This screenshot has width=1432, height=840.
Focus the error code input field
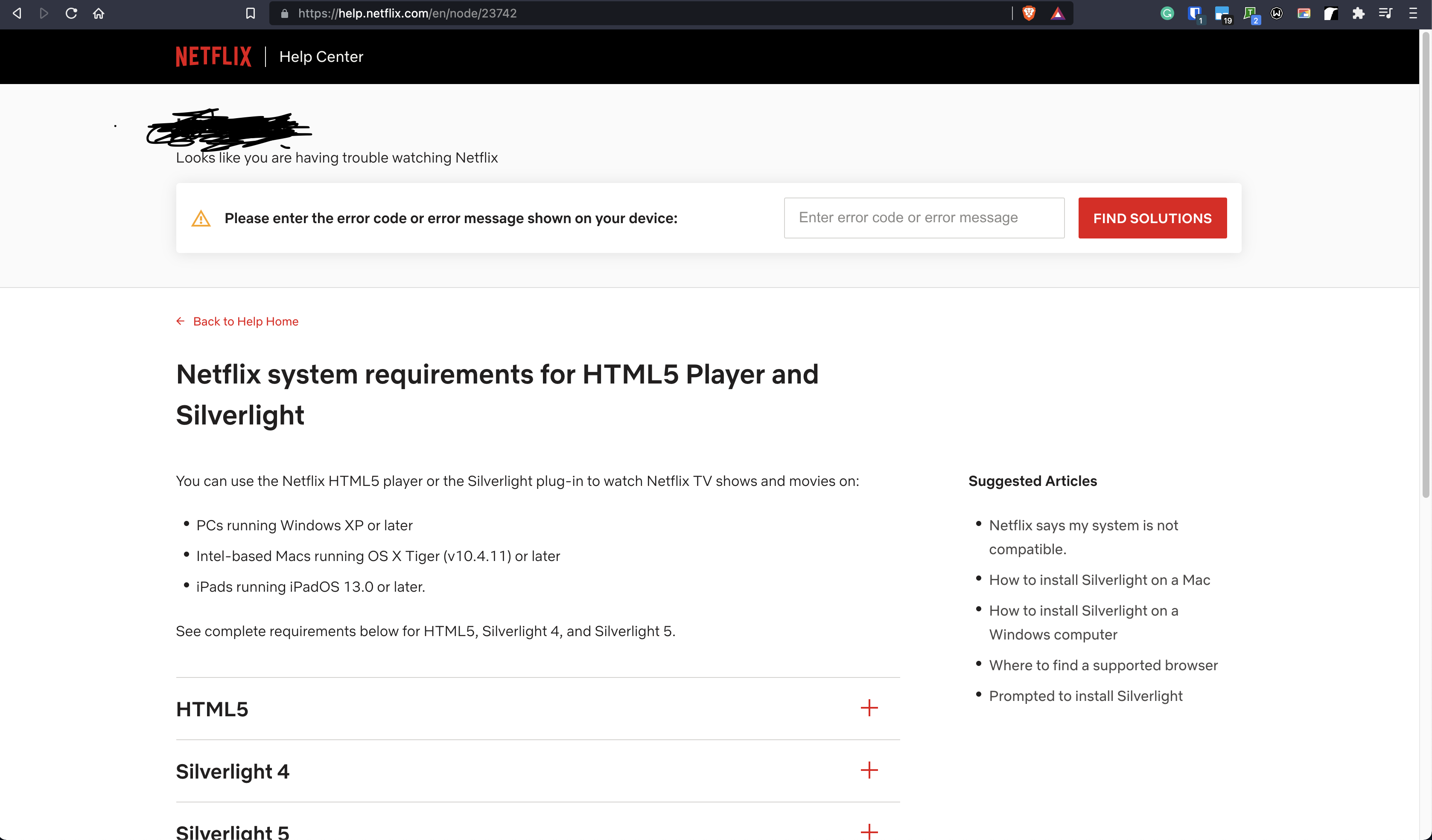[924, 218]
